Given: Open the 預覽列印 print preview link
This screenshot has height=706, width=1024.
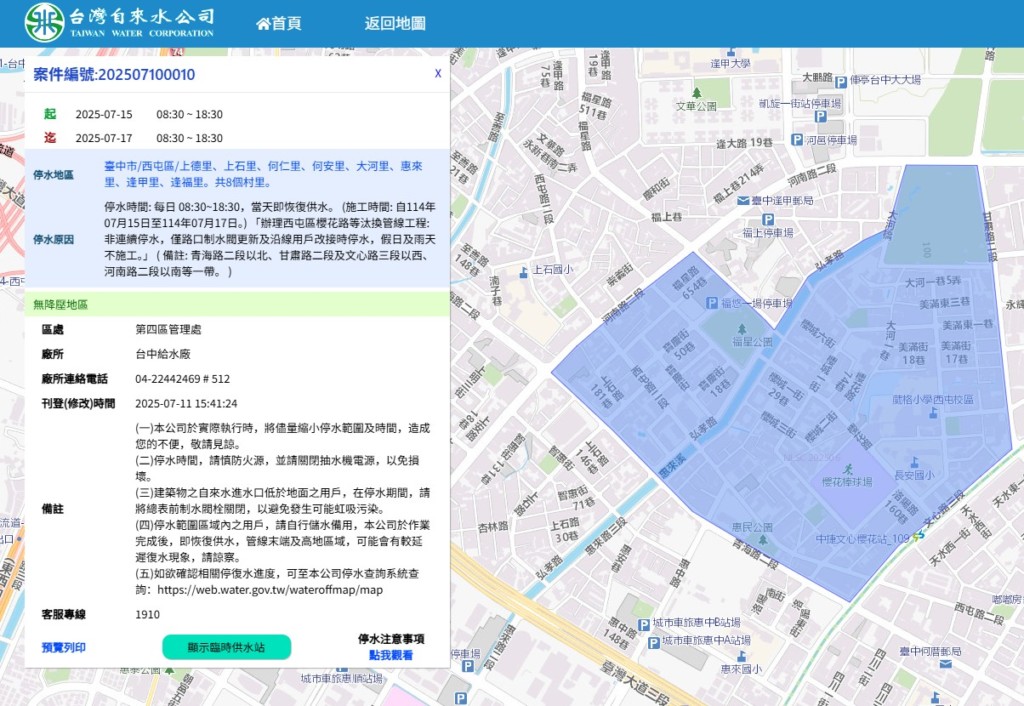Looking at the screenshot, I should pyautogui.click(x=64, y=647).
